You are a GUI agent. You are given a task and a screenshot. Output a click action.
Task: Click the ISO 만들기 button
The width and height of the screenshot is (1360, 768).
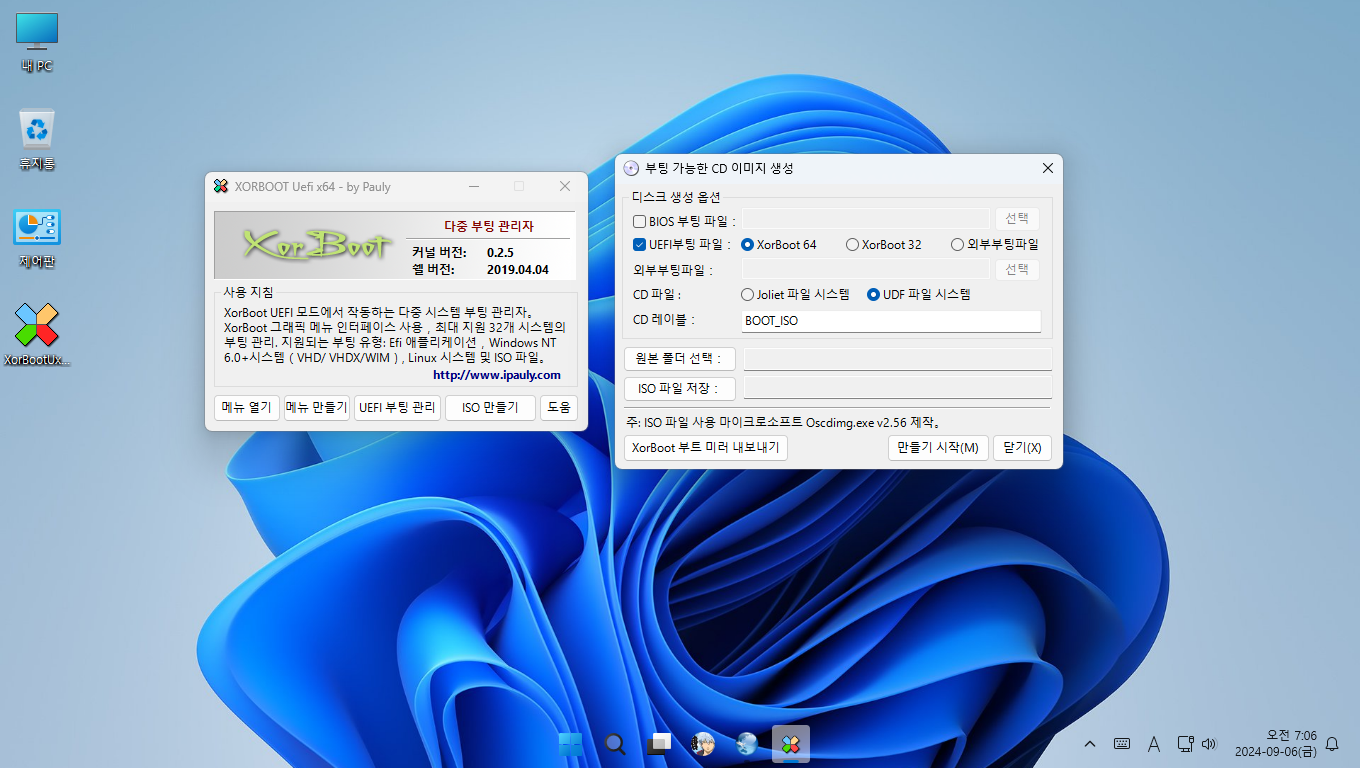[x=491, y=407]
